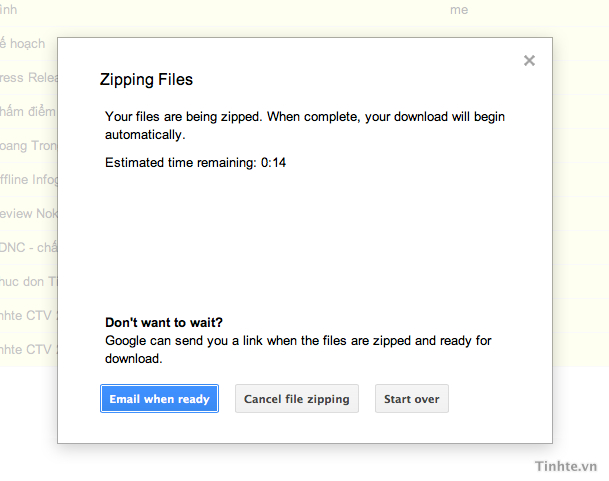Close the Zipping Files dialog

pos(529,61)
